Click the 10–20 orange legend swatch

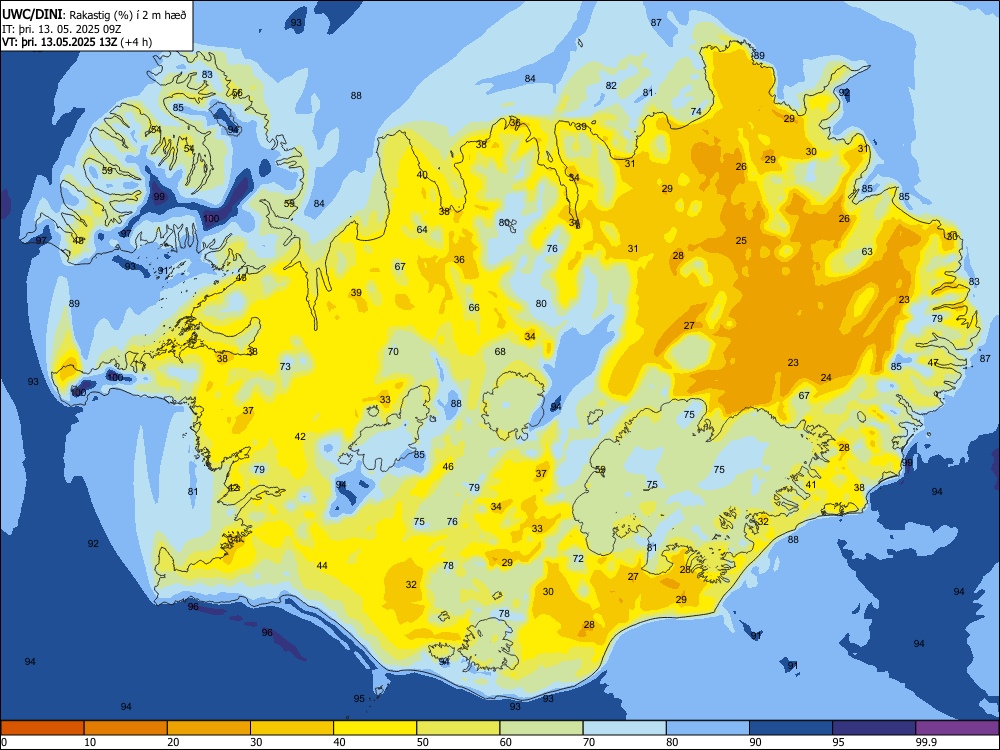click(x=126, y=728)
